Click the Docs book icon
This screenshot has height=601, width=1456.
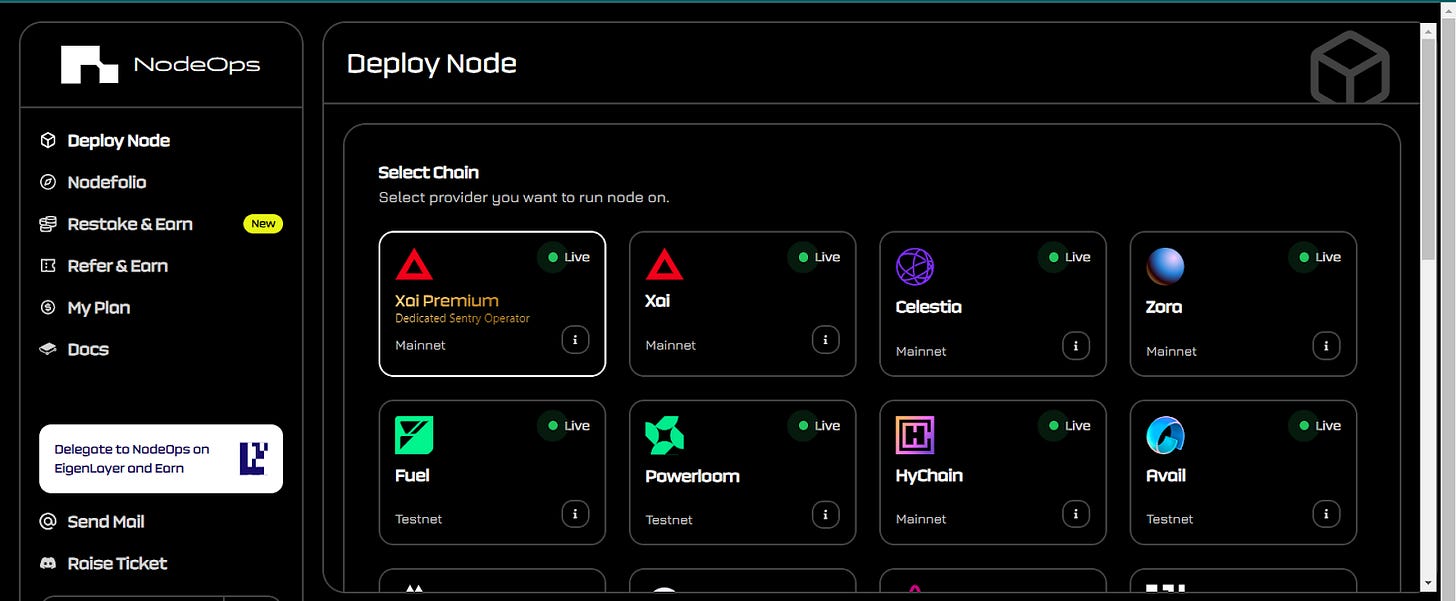pyautogui.click(x=47, y=349)
